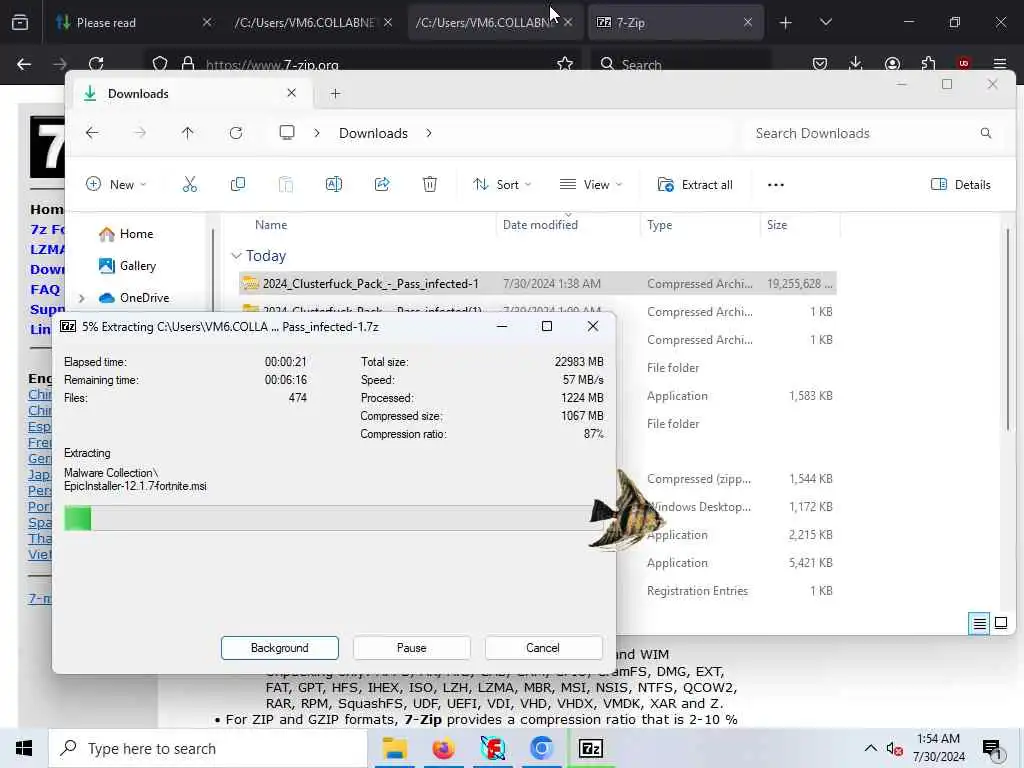Click the Paste clipboard icon in Explorer

(x=285, y=185)
